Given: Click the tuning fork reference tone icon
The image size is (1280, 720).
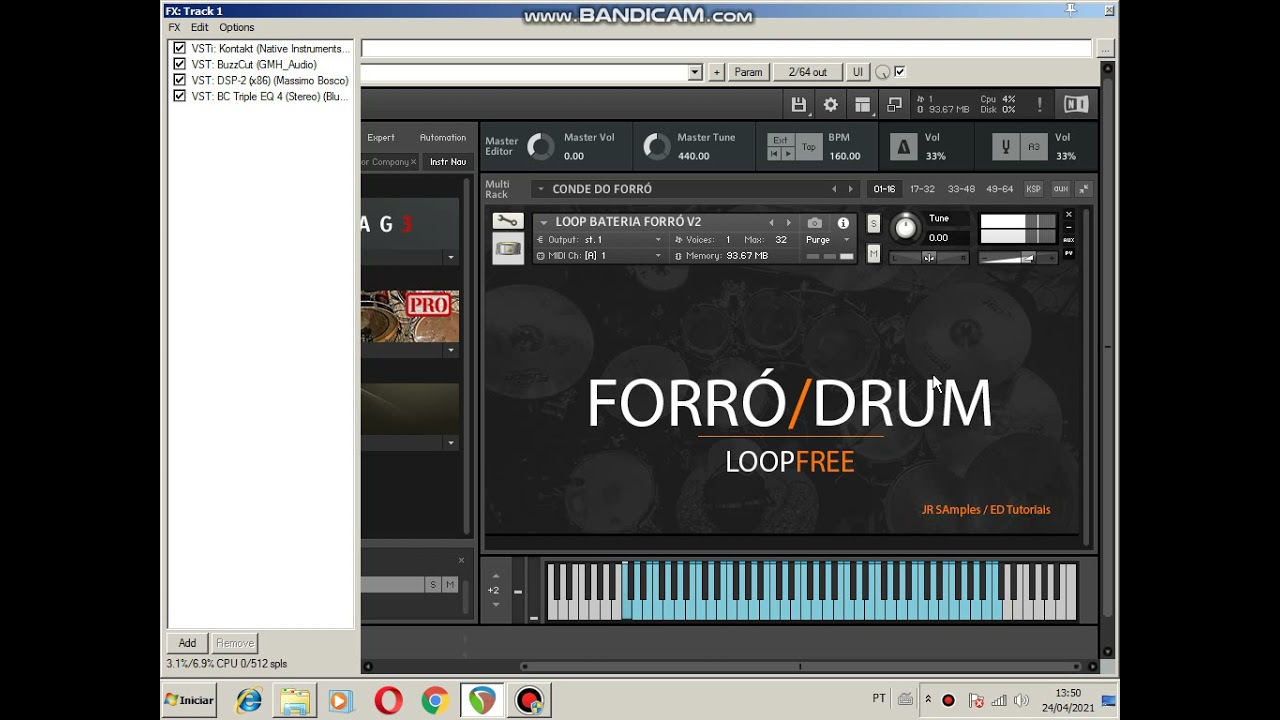Looking at the screenshot, I should point(1006,147).
